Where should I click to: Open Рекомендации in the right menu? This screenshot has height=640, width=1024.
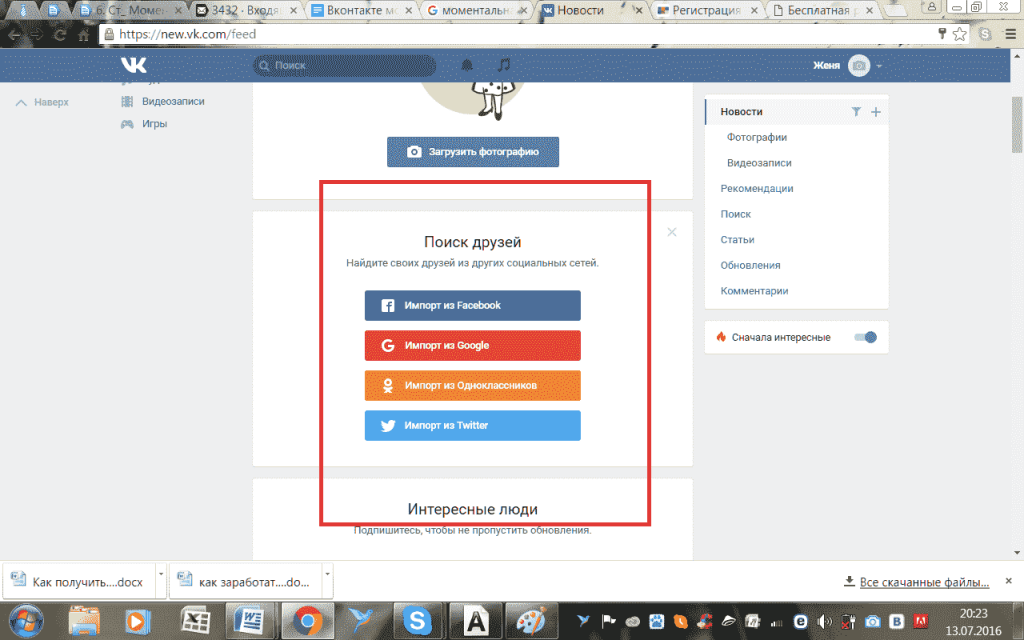tap(757, 188)
